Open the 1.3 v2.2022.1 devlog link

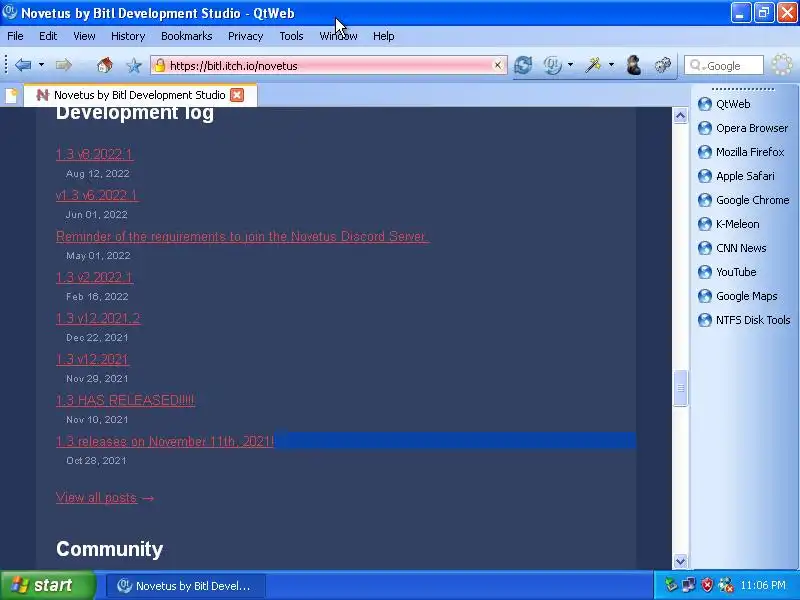click(94, 277)
